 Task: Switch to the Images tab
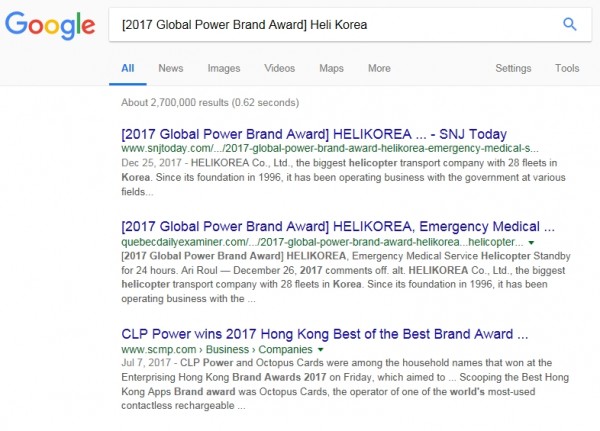click(x=224, y=69)
